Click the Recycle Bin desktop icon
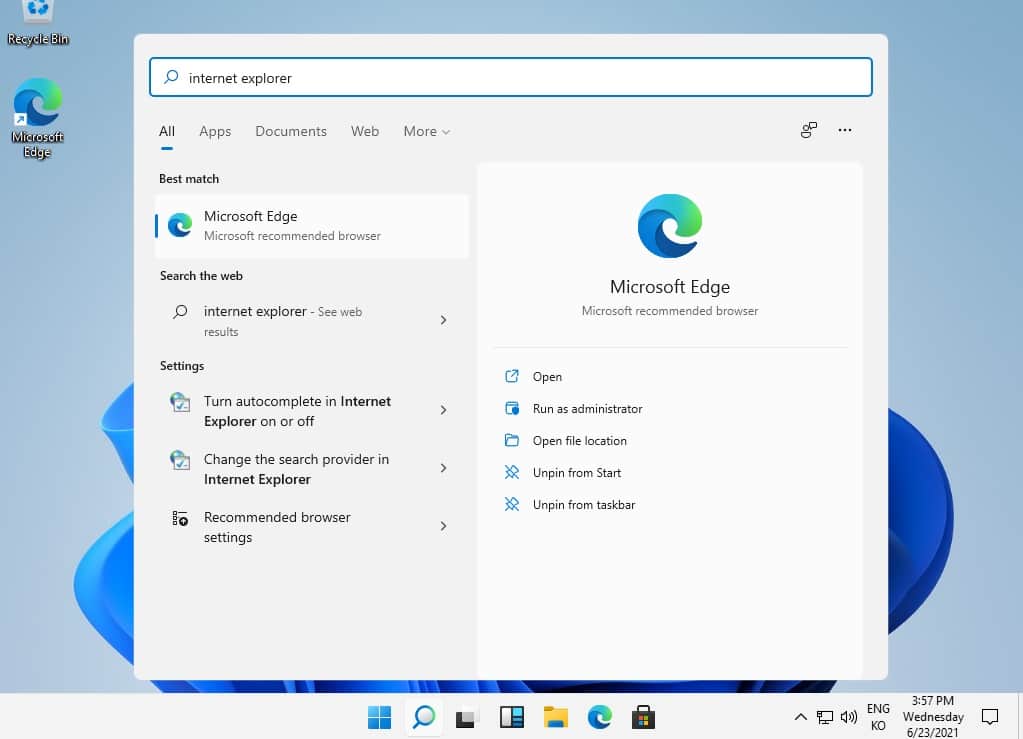1023x739 pixels. coord(38,22)
